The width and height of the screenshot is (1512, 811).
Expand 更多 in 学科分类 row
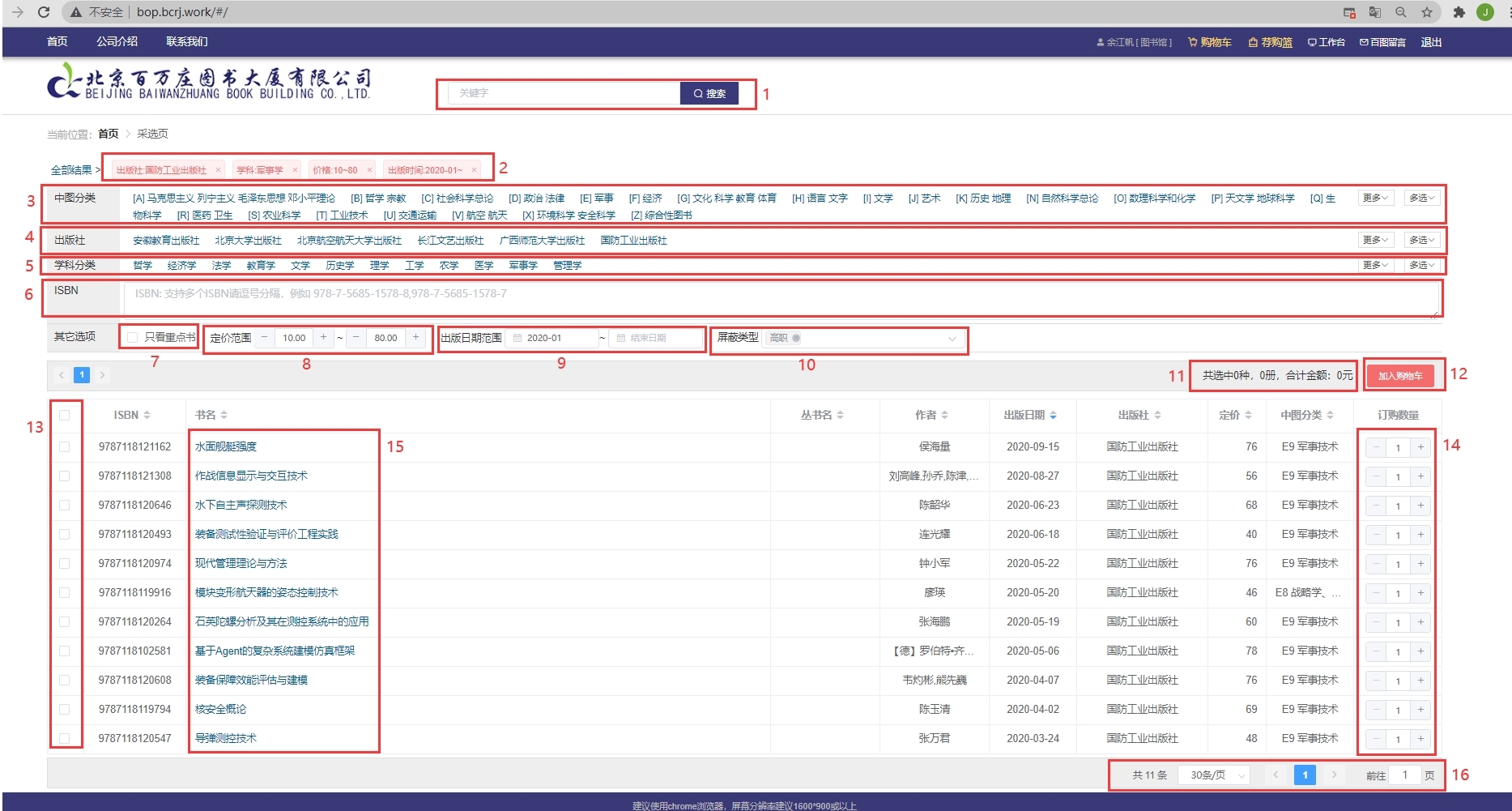(1375, 266)
